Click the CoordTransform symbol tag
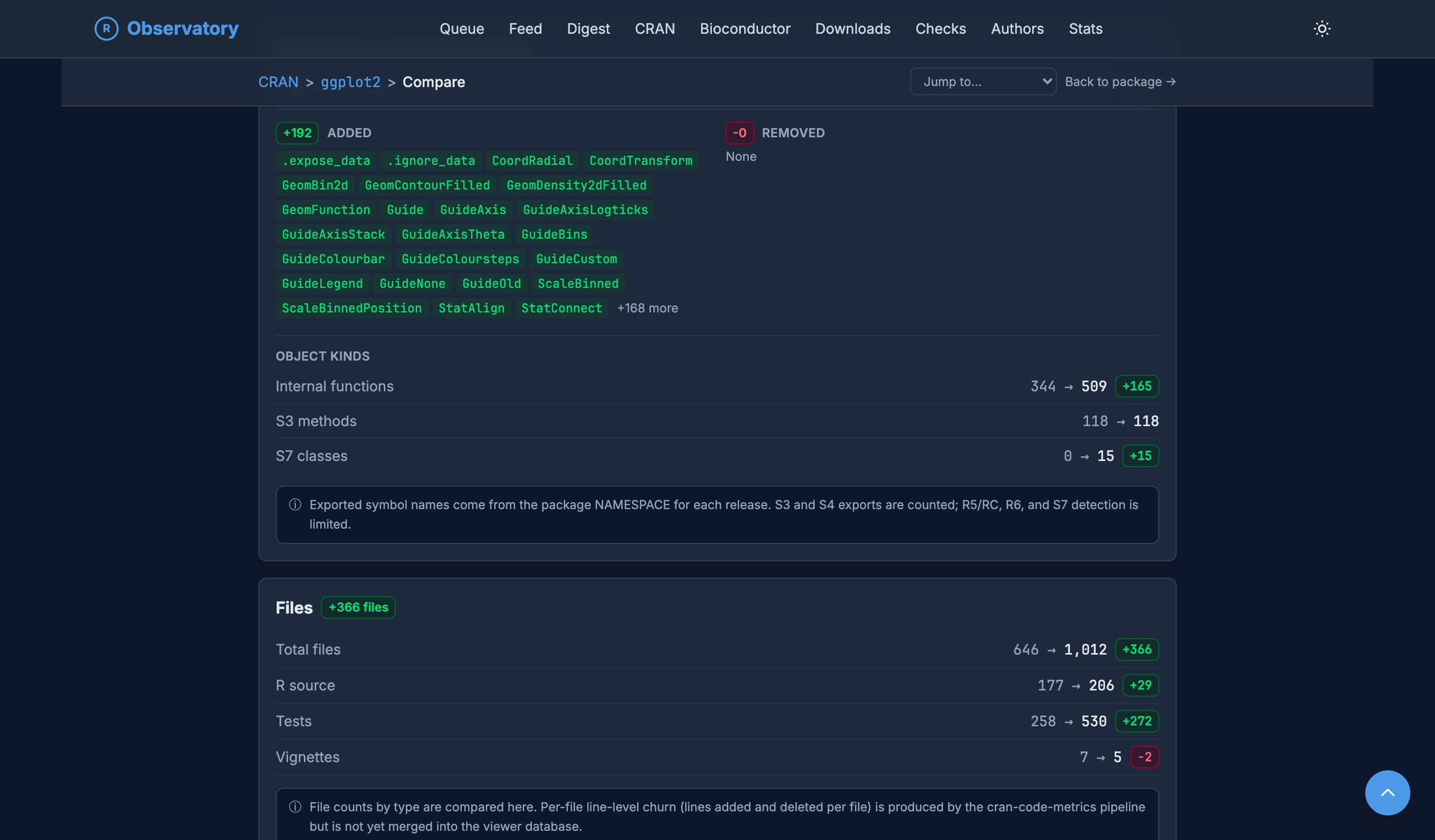The image size is (1435, 840). (641, 160)
